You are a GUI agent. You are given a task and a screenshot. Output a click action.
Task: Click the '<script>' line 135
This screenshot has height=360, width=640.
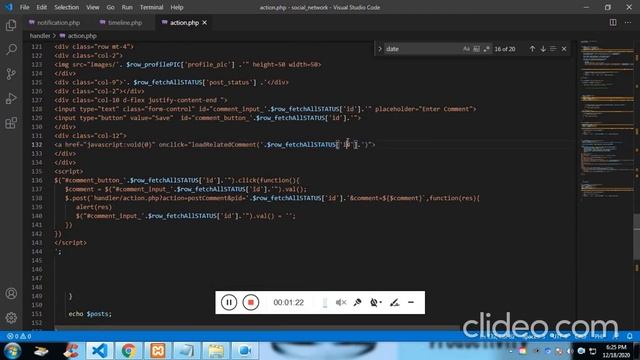[69, 171]
